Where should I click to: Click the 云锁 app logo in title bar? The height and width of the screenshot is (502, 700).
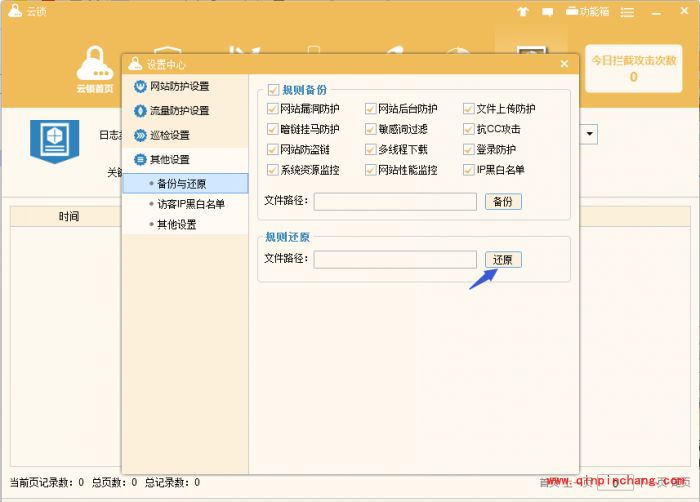(15, 10)
